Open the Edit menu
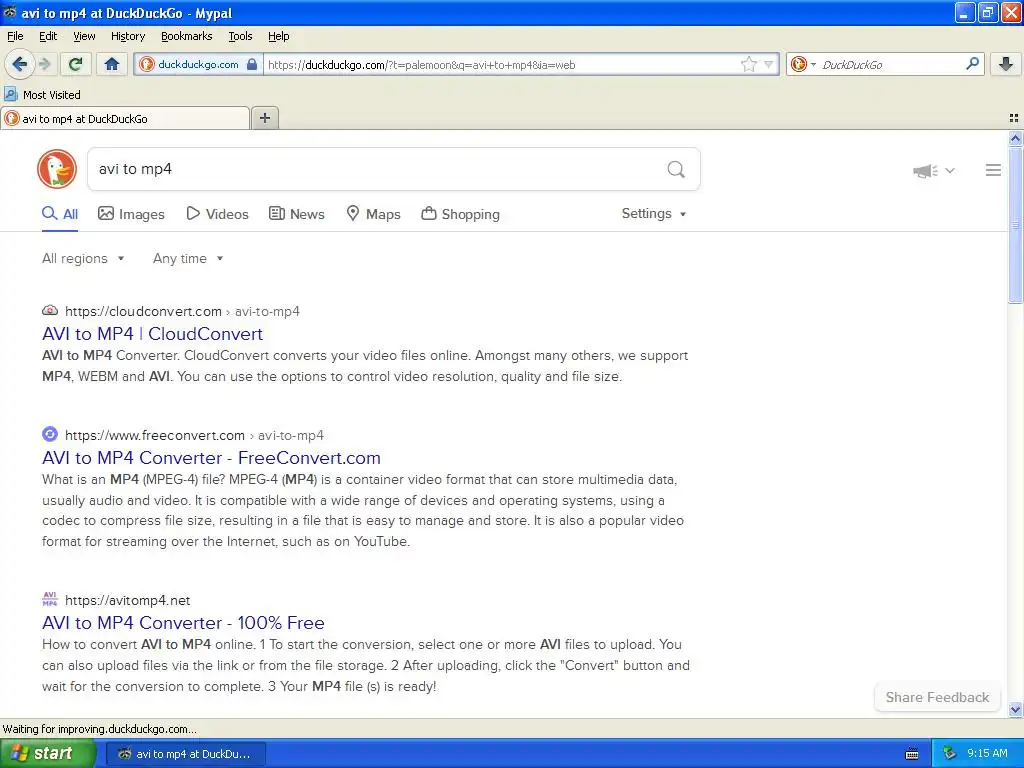 48,36
